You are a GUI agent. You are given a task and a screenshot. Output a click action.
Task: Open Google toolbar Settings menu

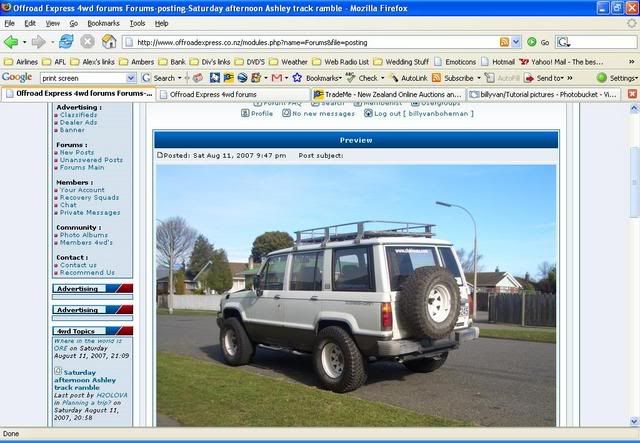[x=617, y=78]
